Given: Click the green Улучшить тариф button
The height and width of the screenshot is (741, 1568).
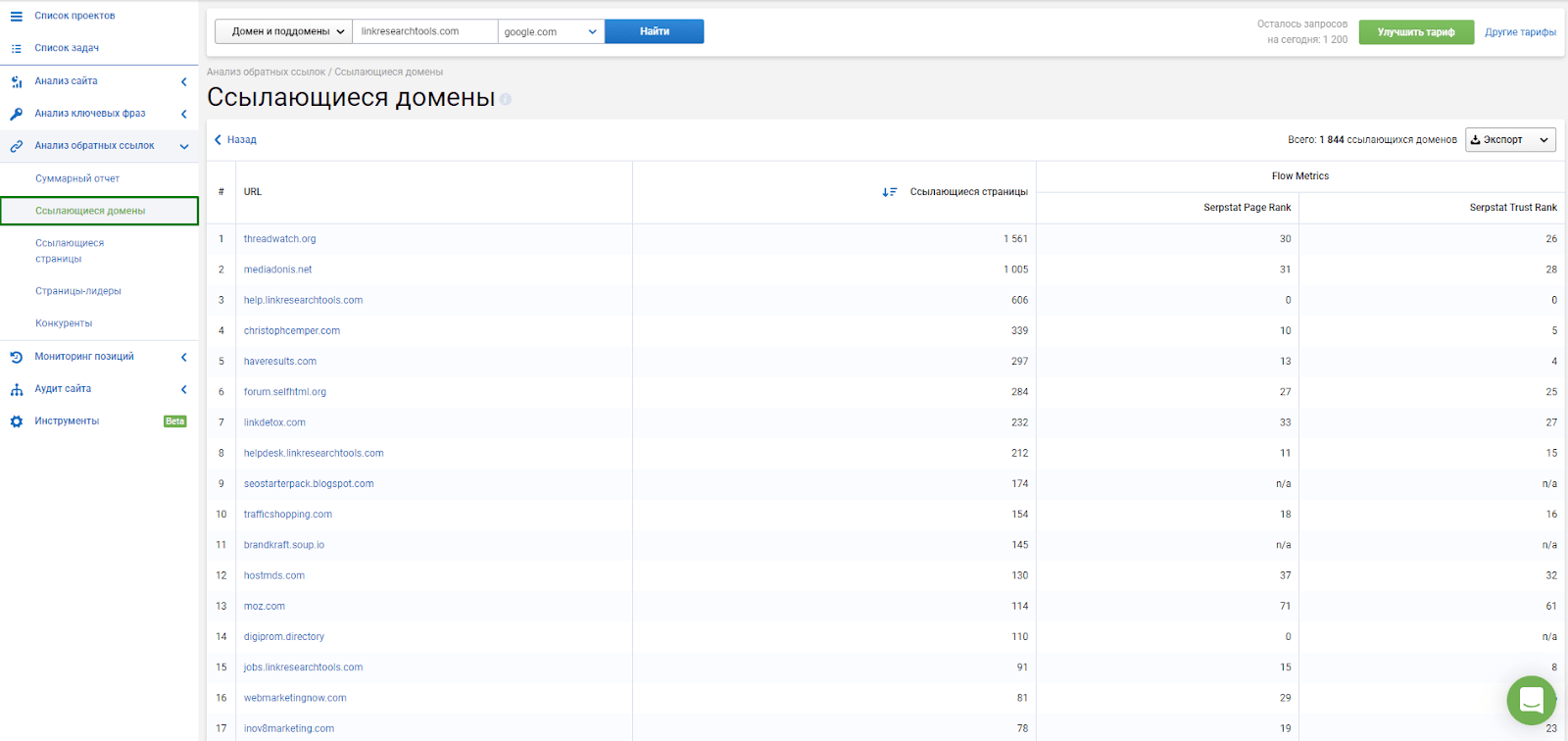Looking at the screenshot, I should 1416,32.
